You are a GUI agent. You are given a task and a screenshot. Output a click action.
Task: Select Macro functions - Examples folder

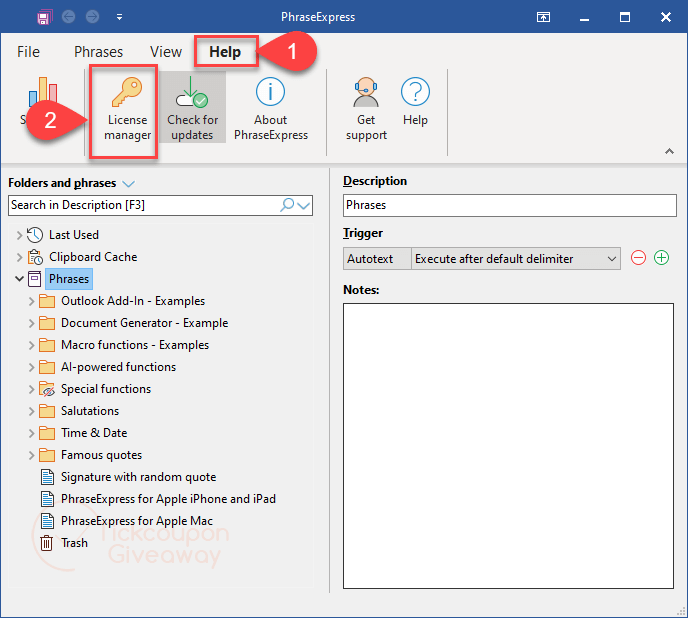pyautogui.click(x=135, y=345)
